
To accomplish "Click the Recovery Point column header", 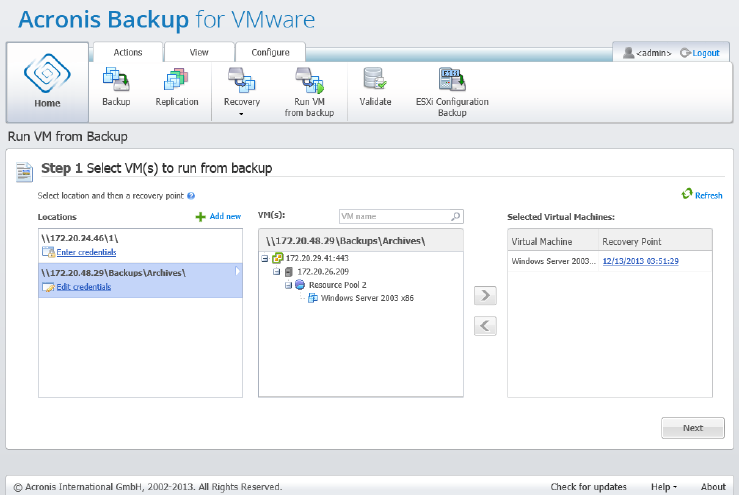I will (655, 241).
